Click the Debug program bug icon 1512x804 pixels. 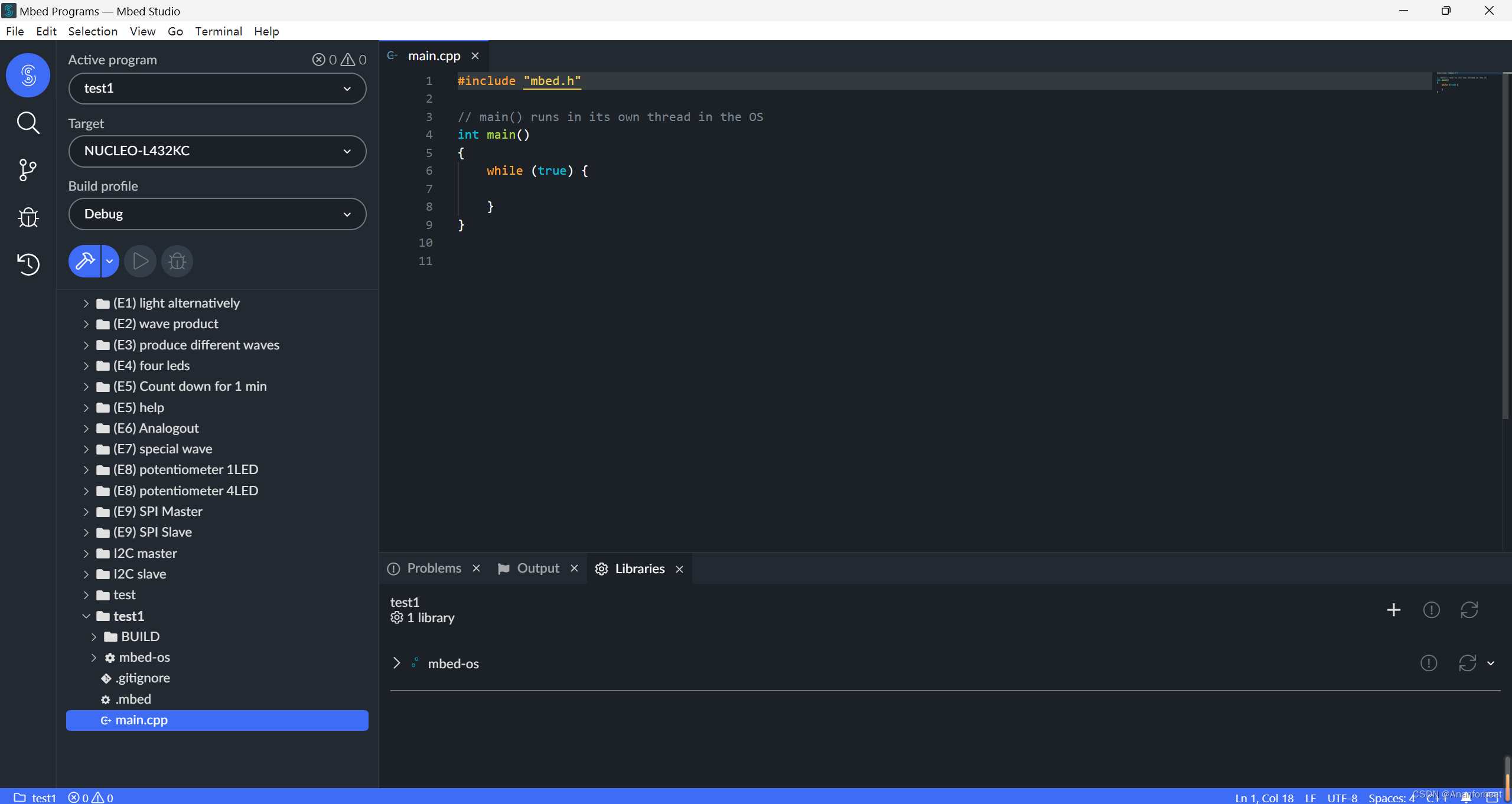click(177, 261)
